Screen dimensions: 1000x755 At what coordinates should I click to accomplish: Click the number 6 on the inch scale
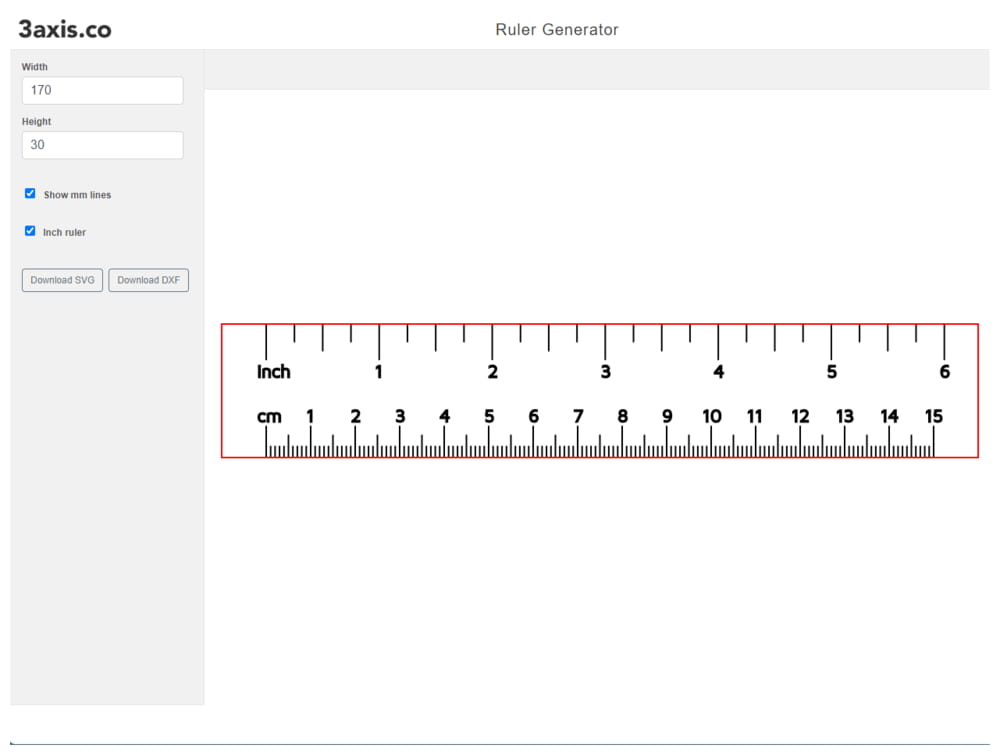tap(944, 371)
